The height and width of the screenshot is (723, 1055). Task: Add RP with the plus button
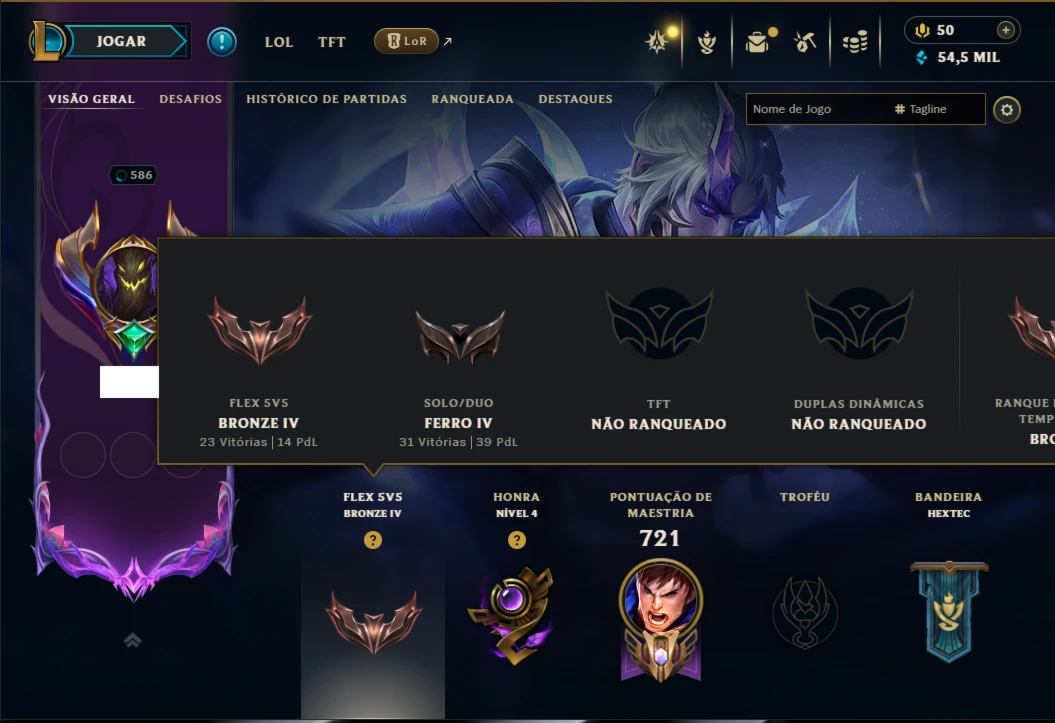(1005, 30)
